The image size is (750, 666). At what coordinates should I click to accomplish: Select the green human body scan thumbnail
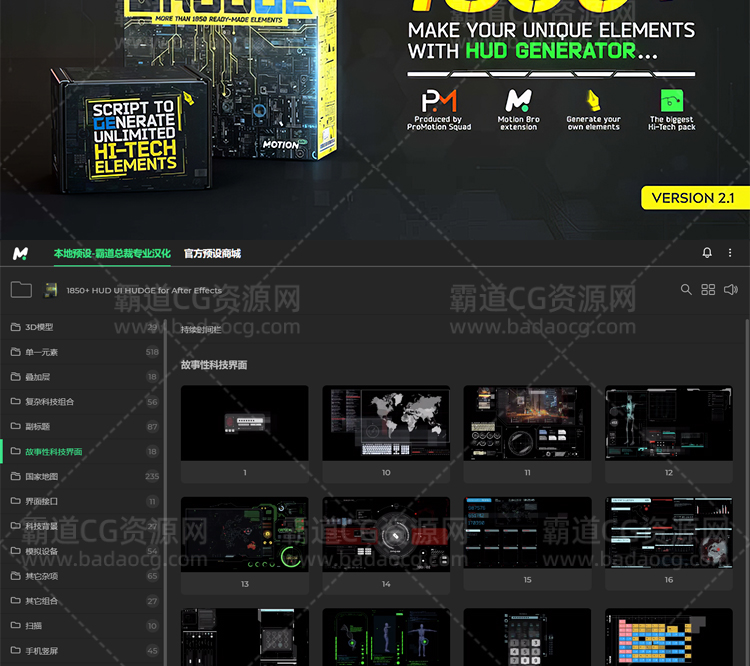point(386,637)
